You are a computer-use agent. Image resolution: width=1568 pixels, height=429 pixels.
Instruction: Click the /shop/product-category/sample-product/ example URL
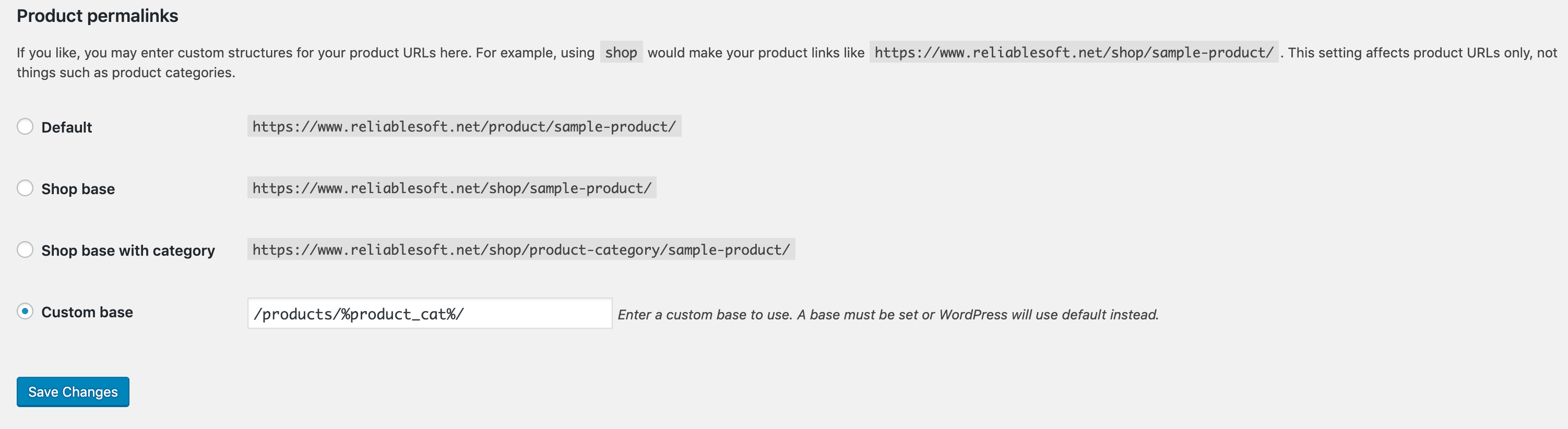point(521,249)
